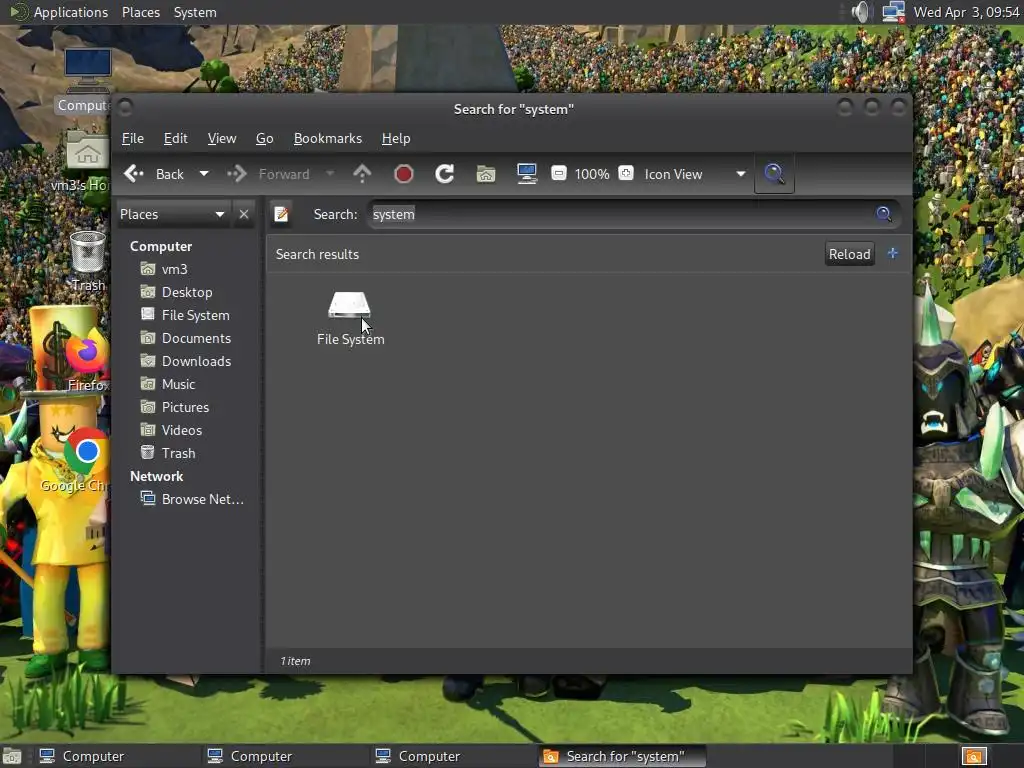The width and height of the screenshot is (1024, 768).
Task: Open the Edit menu
Action: coord(175,138)
